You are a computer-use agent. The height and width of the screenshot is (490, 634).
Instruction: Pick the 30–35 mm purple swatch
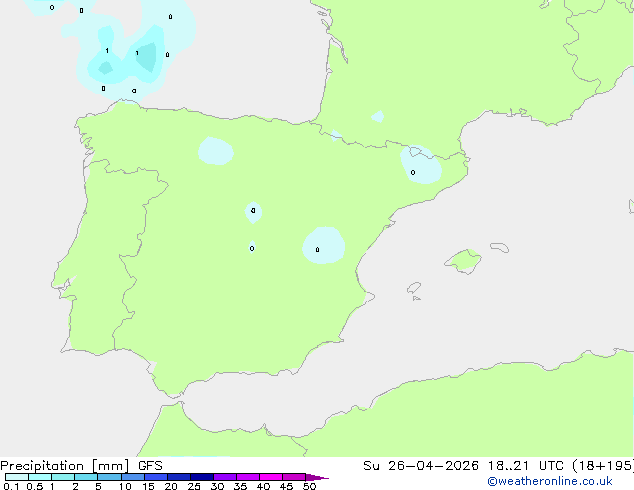pos(224,477)
